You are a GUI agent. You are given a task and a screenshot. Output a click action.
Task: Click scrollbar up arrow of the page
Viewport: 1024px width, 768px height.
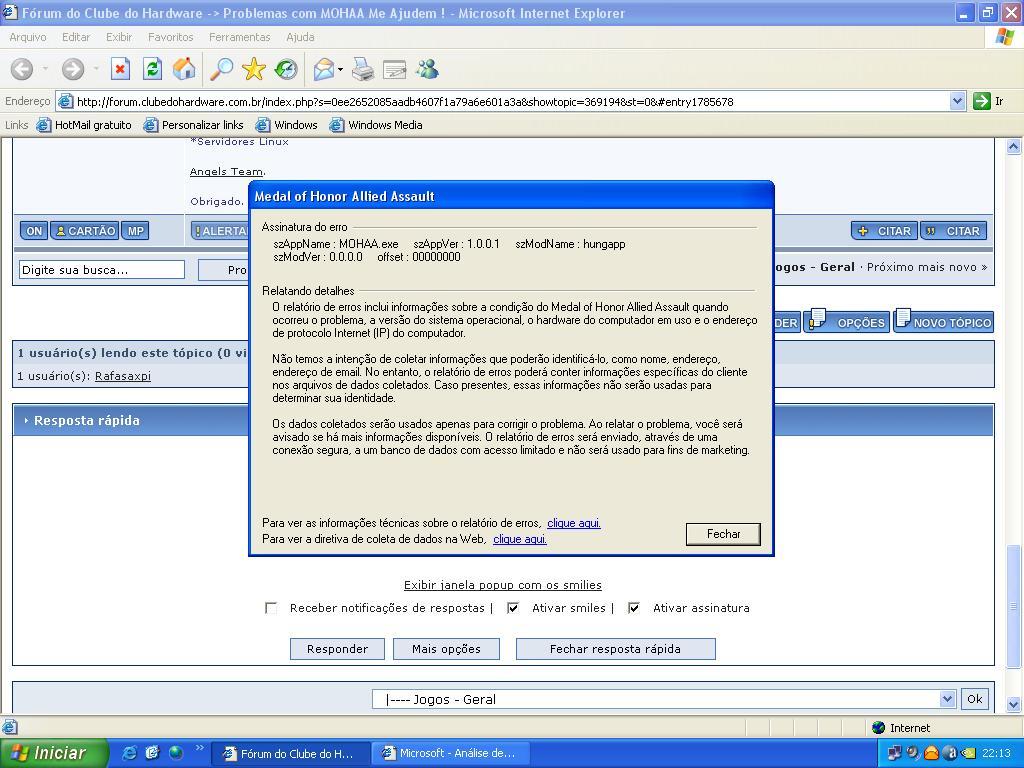pos(1013,146)
